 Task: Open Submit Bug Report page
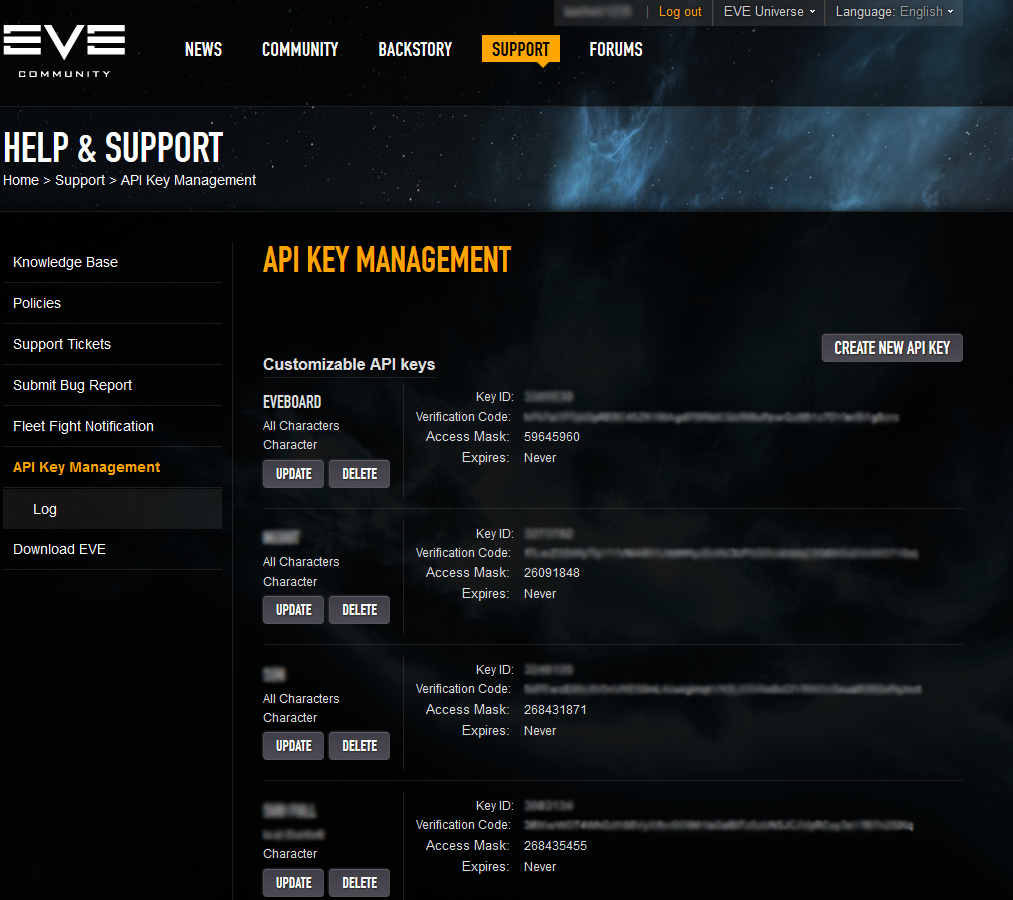click(x=72, y=385)
